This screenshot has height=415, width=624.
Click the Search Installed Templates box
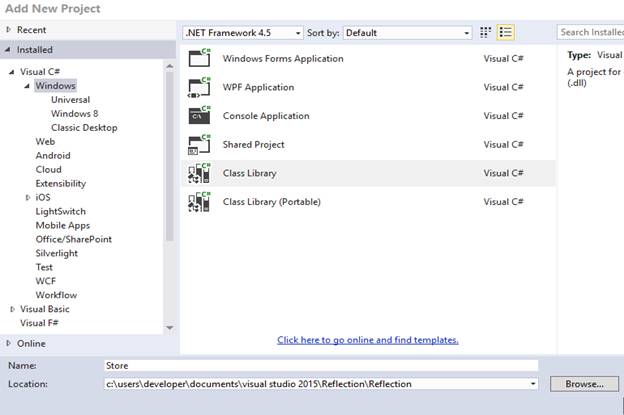tap(591, 32)
